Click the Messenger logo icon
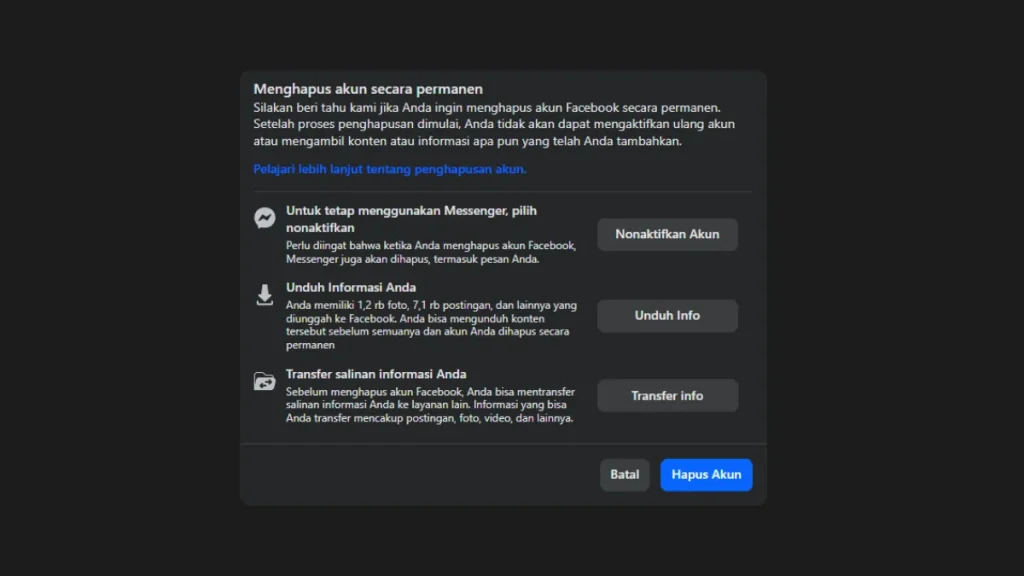Viewport: 1024px width, 576px height. 265,218
